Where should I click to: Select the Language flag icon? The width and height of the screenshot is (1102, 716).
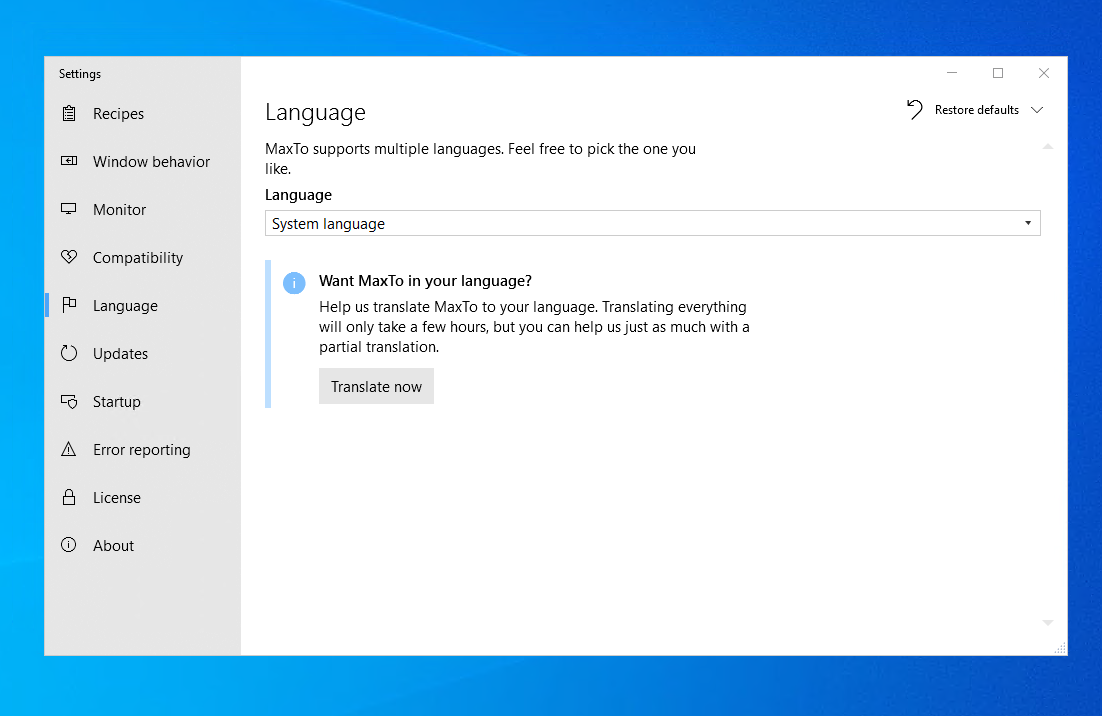pyautogui.click(x=68, y=305)
